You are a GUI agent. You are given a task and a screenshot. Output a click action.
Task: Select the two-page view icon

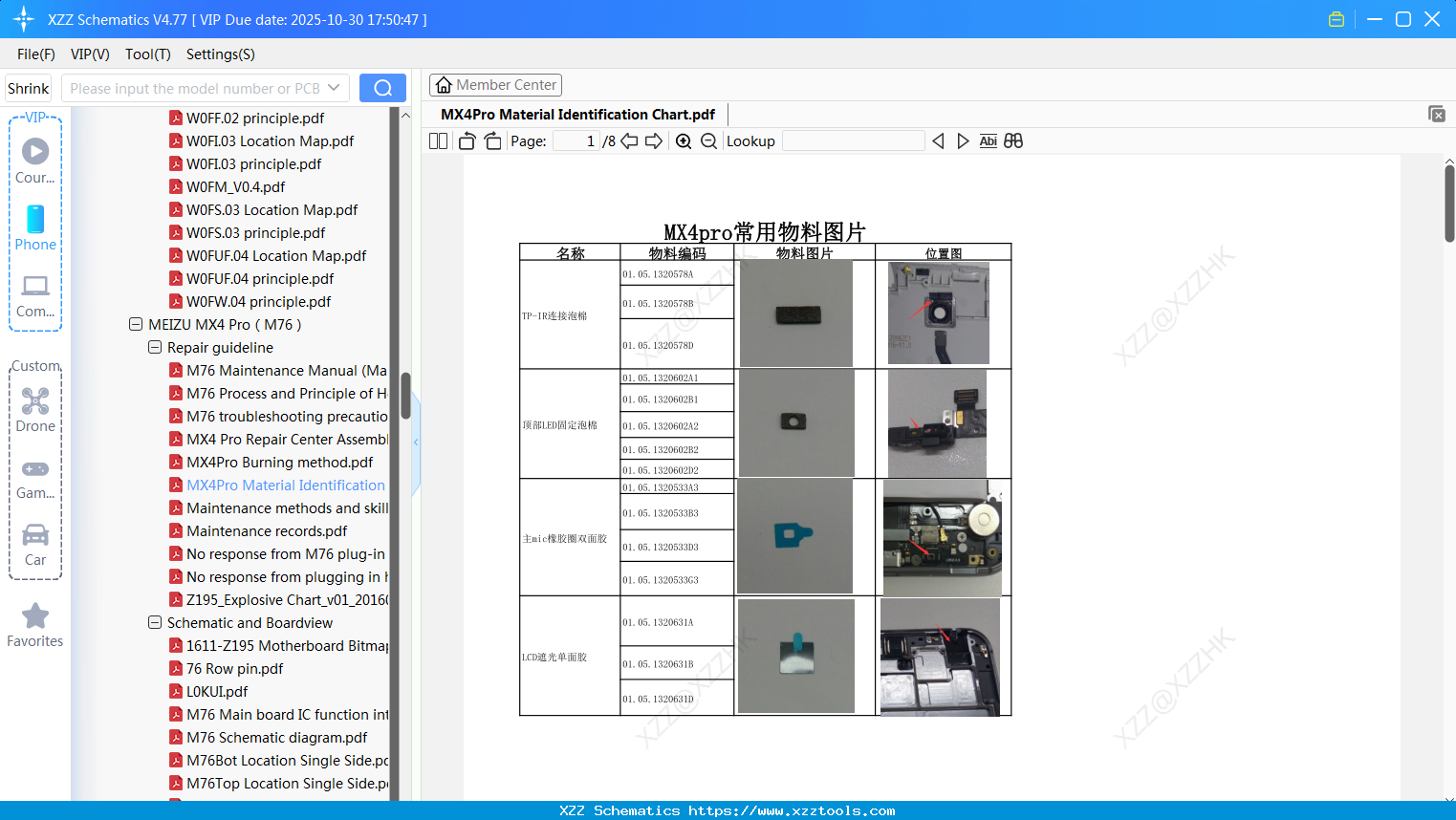pyautogui.click(x=437, y=140)
